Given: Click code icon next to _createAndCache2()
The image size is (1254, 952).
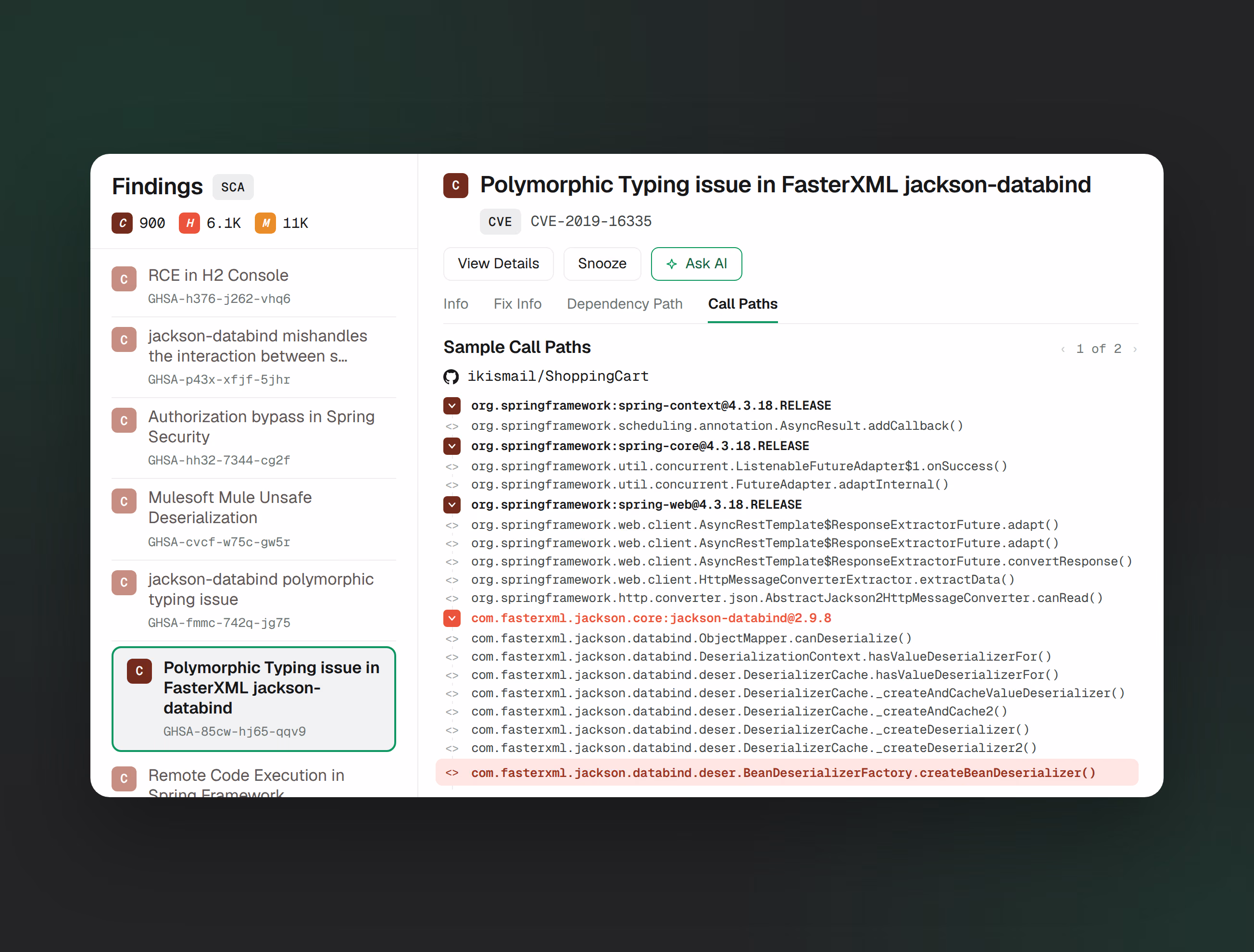Looking at the screenshot, I should (452, 712).
